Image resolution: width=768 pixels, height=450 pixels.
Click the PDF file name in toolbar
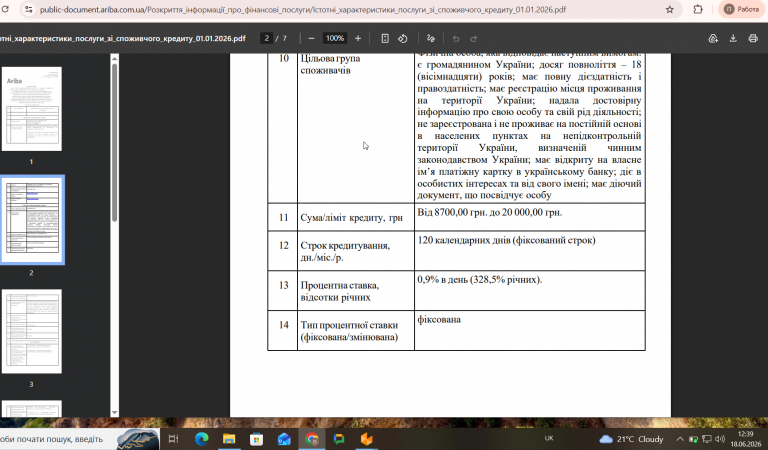pyautogui.click(x=123, y=38)
